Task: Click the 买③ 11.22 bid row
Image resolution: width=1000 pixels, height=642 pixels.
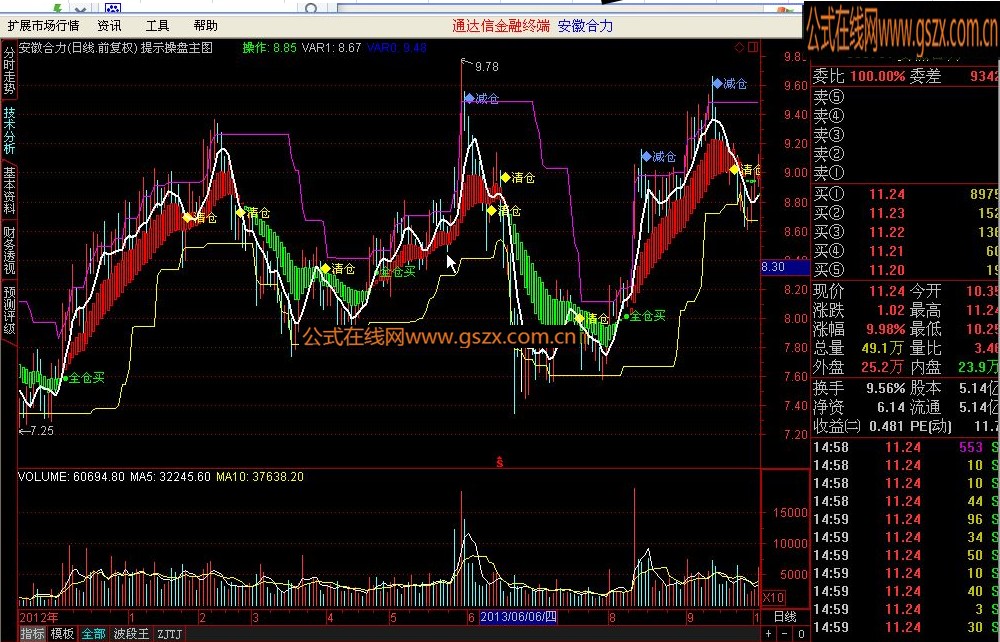Action: (905, 232)
